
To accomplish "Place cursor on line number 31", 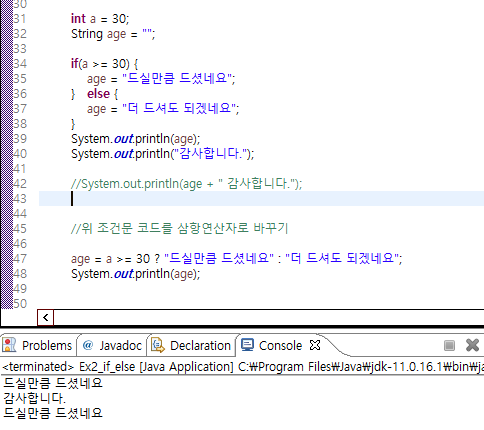I will (x=20, y=19).
